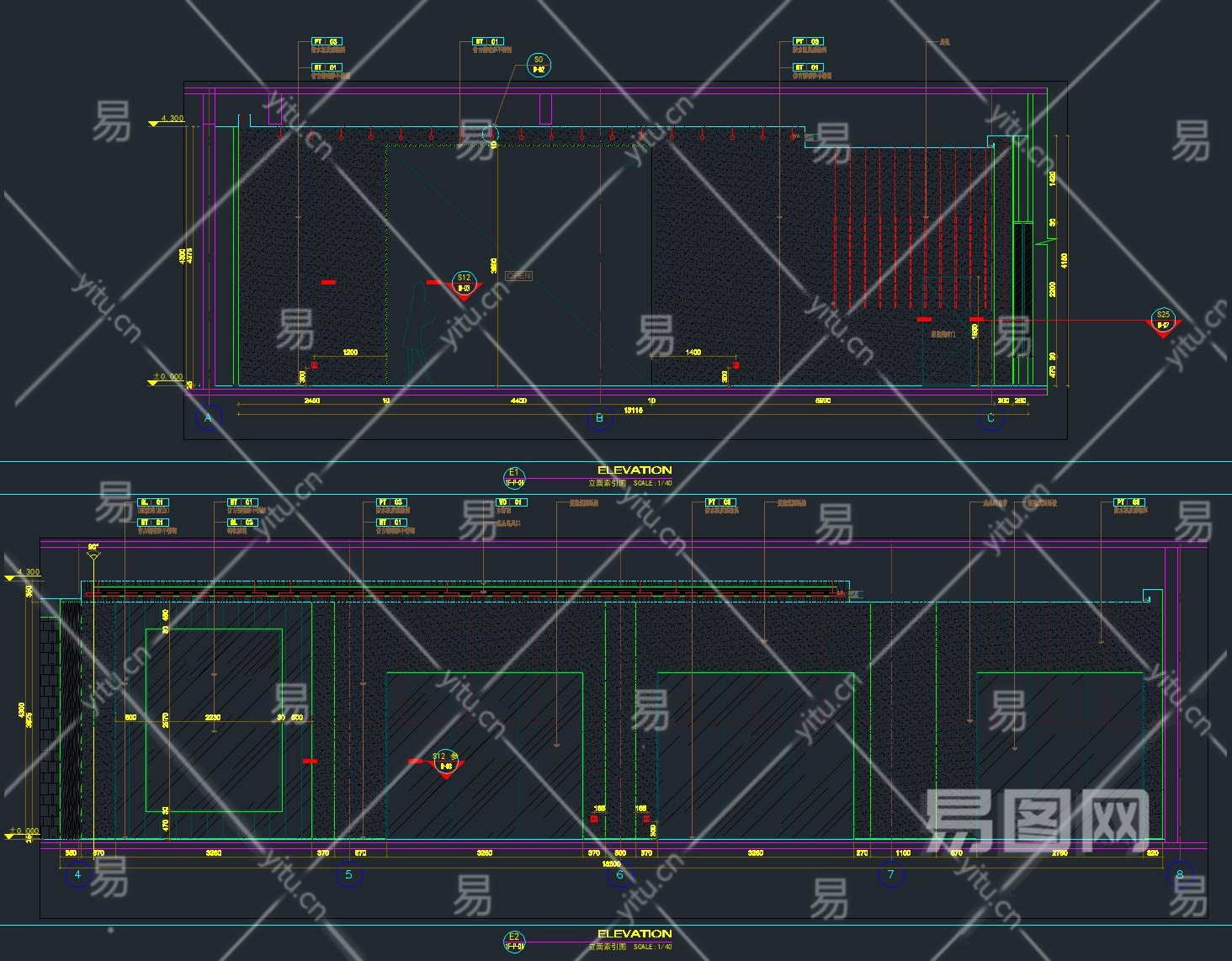
Task: Click the ELEVATION title of drawing E1
Action: point(635,470)
